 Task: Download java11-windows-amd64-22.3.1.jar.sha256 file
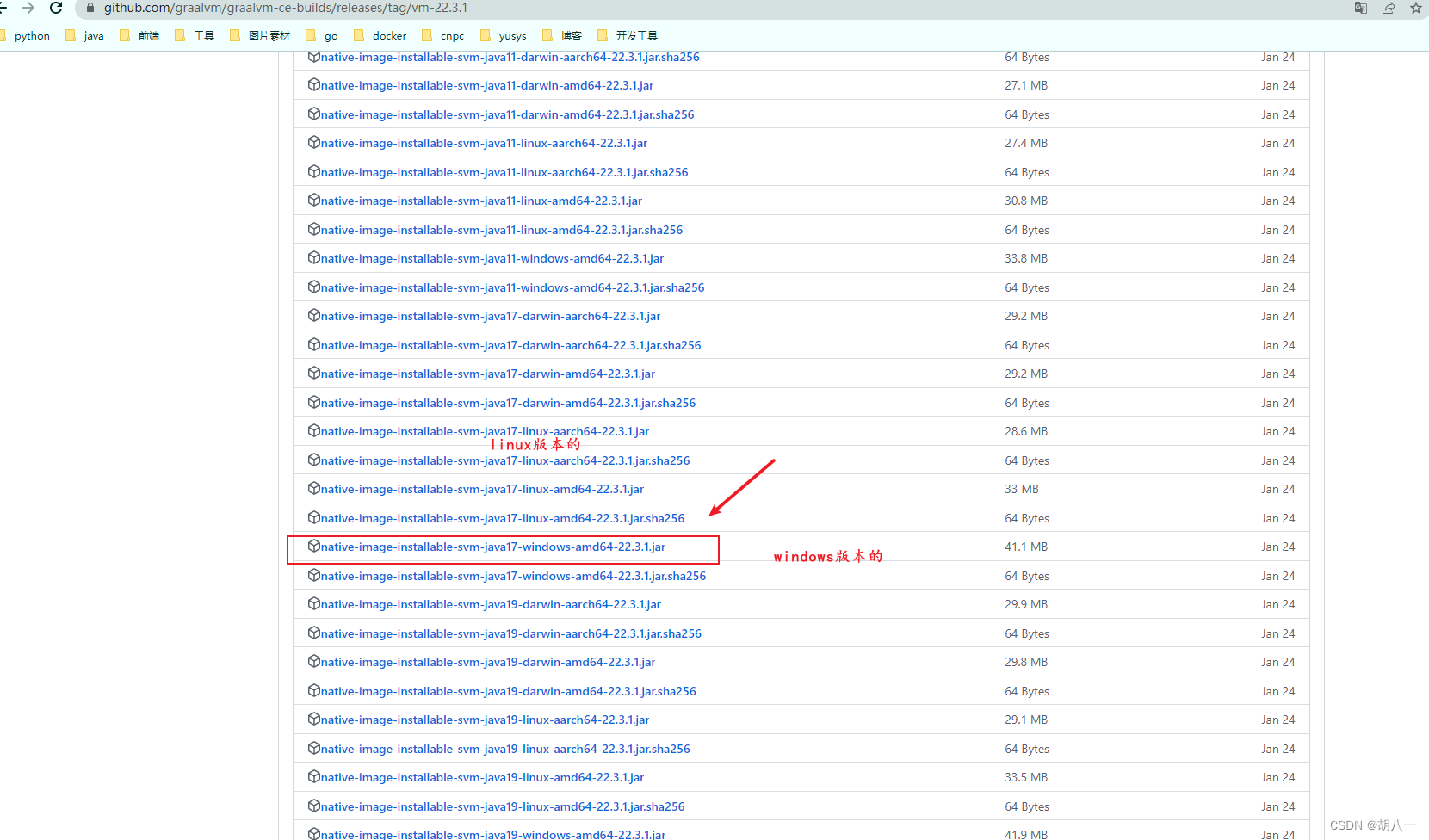tap(512, 287)
